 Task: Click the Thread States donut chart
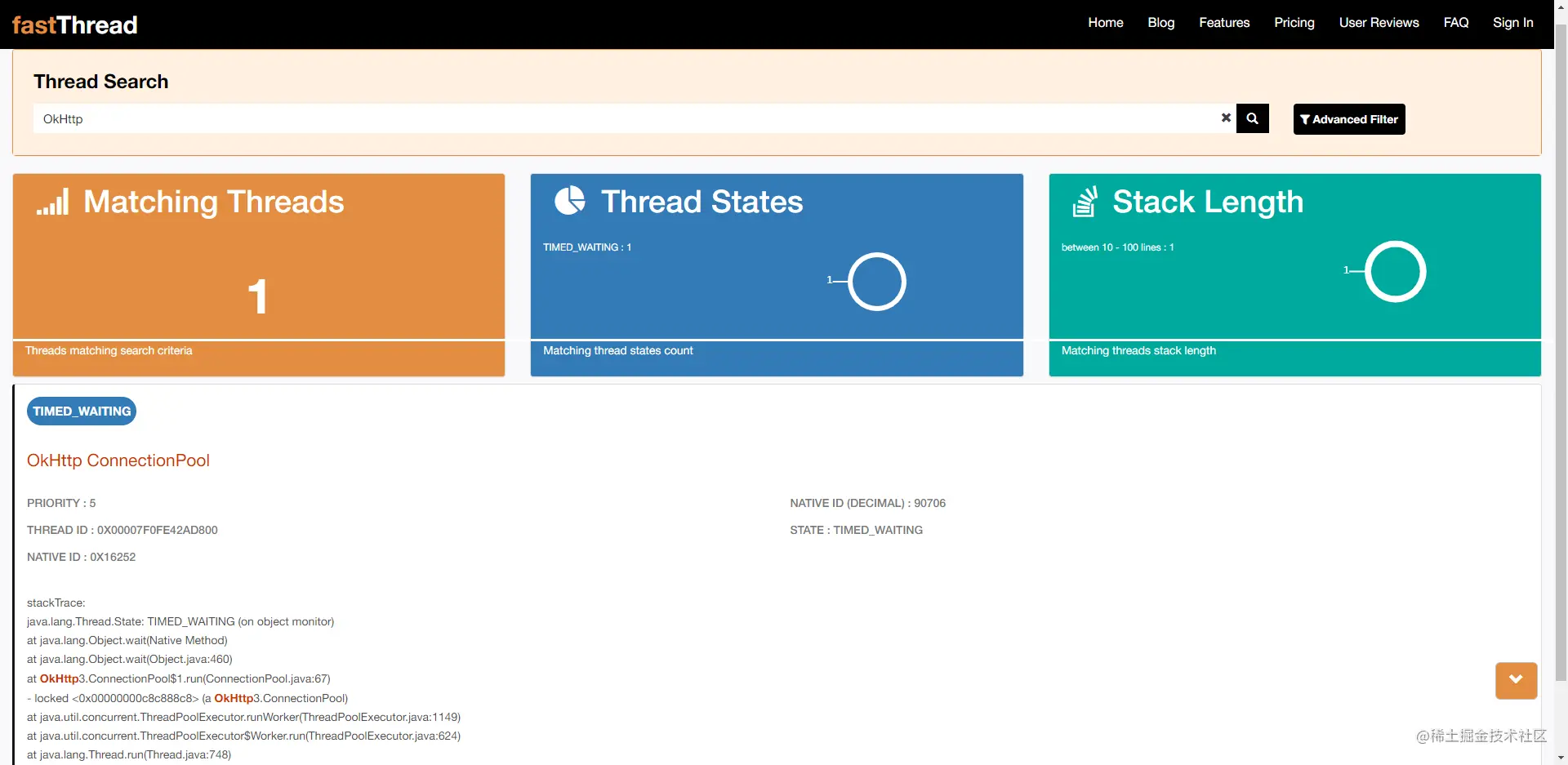coord(877,282)
